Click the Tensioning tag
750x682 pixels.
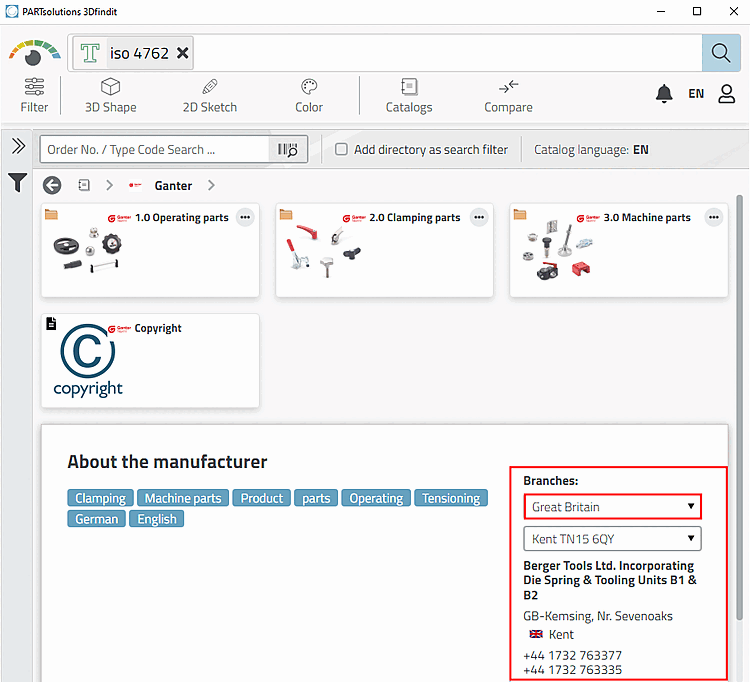pyautogui.click(x=451, y=498)
